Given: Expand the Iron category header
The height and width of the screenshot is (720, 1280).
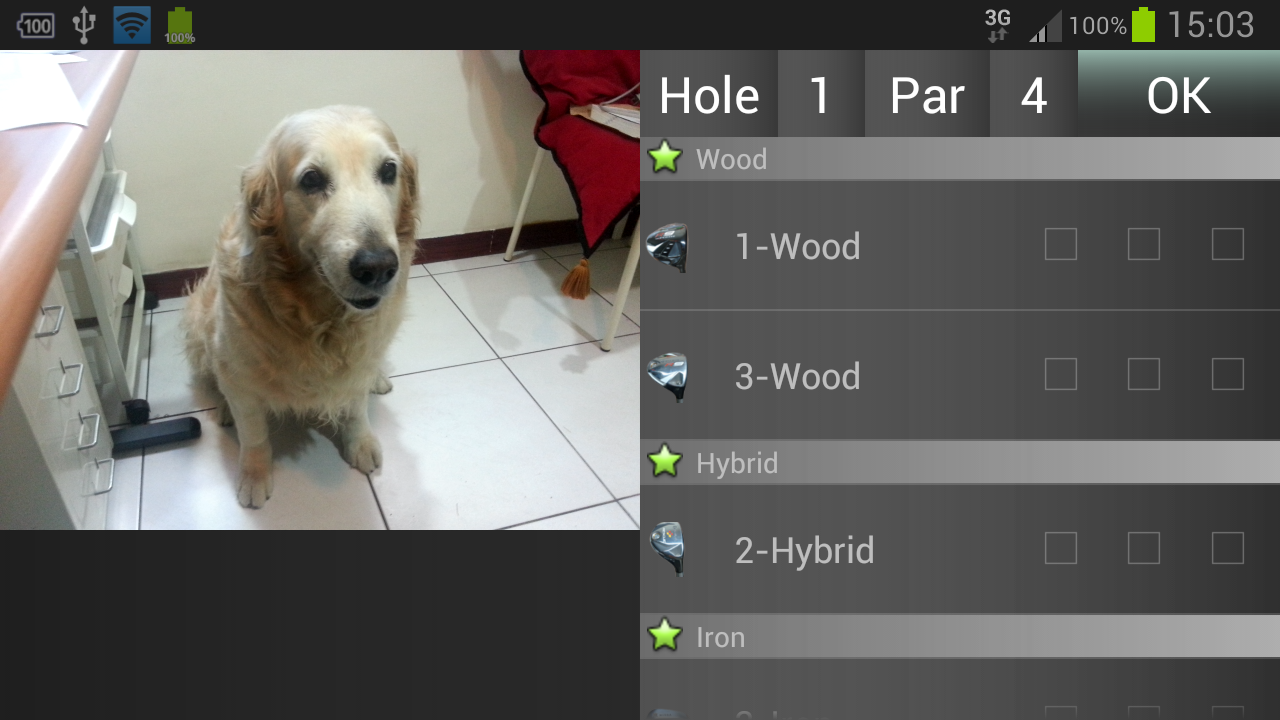Looking at the screenshot, I should pos(960,636).
